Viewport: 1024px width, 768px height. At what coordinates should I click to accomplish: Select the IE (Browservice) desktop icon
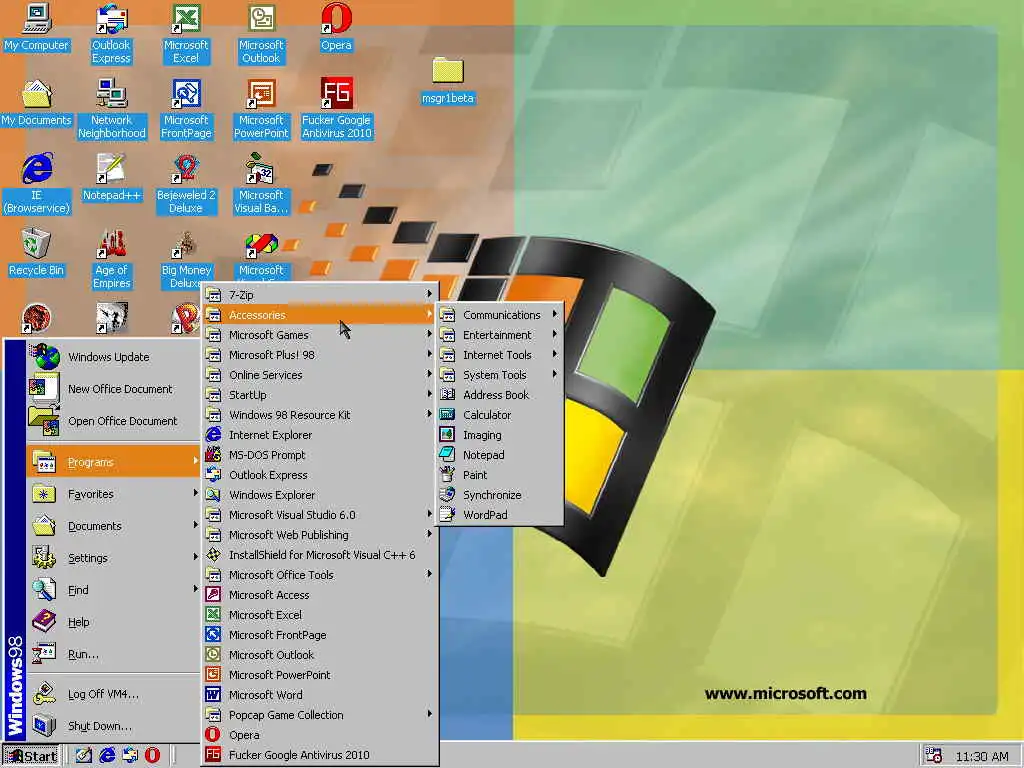tap(37, 184)
